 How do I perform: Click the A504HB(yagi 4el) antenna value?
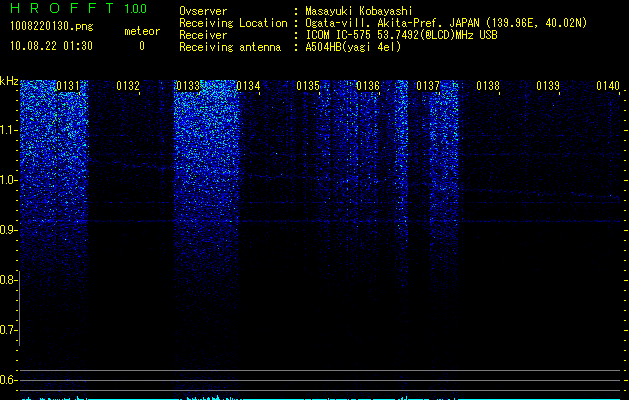point(353,47)
